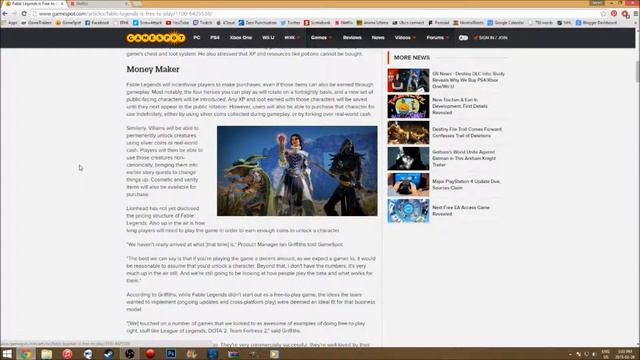The width and height of the screenshot is (640, 360).
Task: Open the Facebook bookmark
Action: [97, 23]
